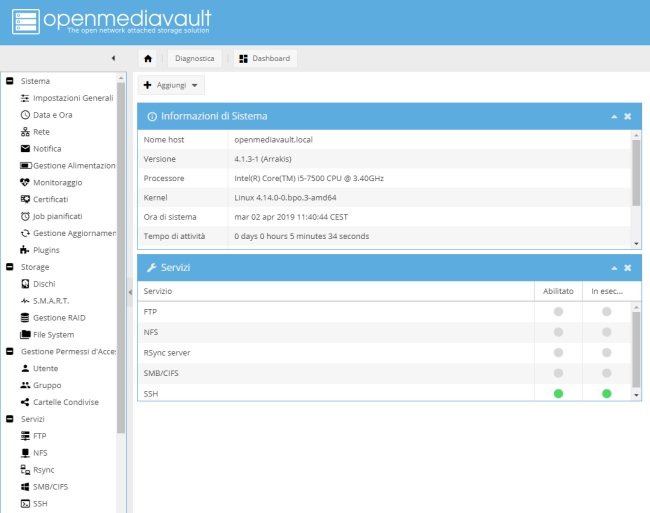Screen dimensions: 650x513
Task: Open the Dischi disk icon
Action: click(25, 284)
